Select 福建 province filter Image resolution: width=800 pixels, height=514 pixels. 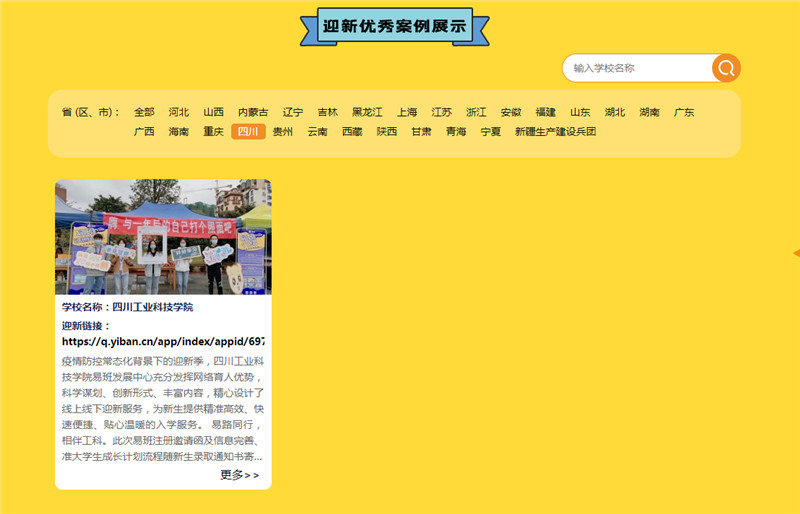click(x=545, y=112)
